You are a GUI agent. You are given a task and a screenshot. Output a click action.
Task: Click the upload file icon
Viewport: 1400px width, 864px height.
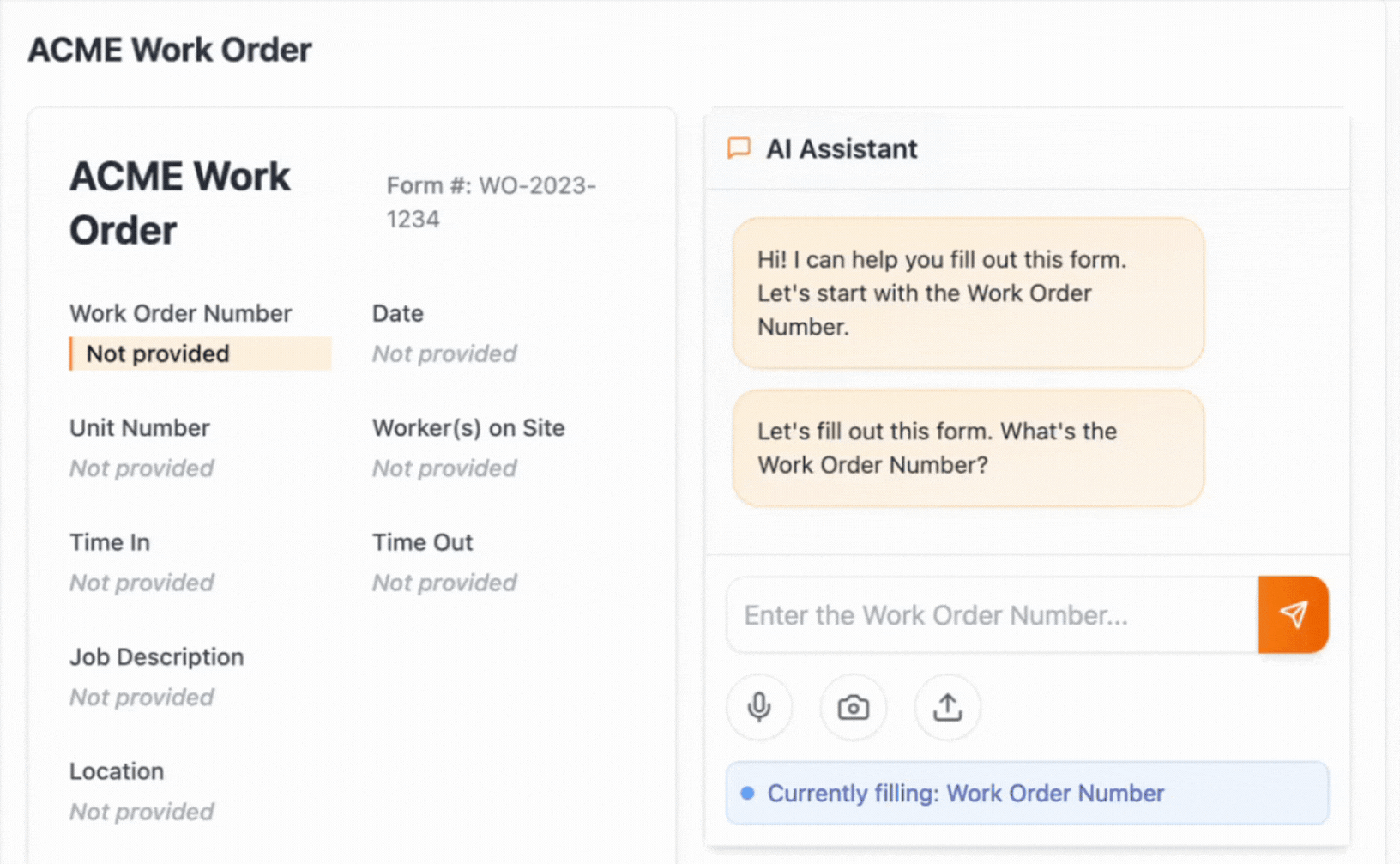click(x=947, y=708)
